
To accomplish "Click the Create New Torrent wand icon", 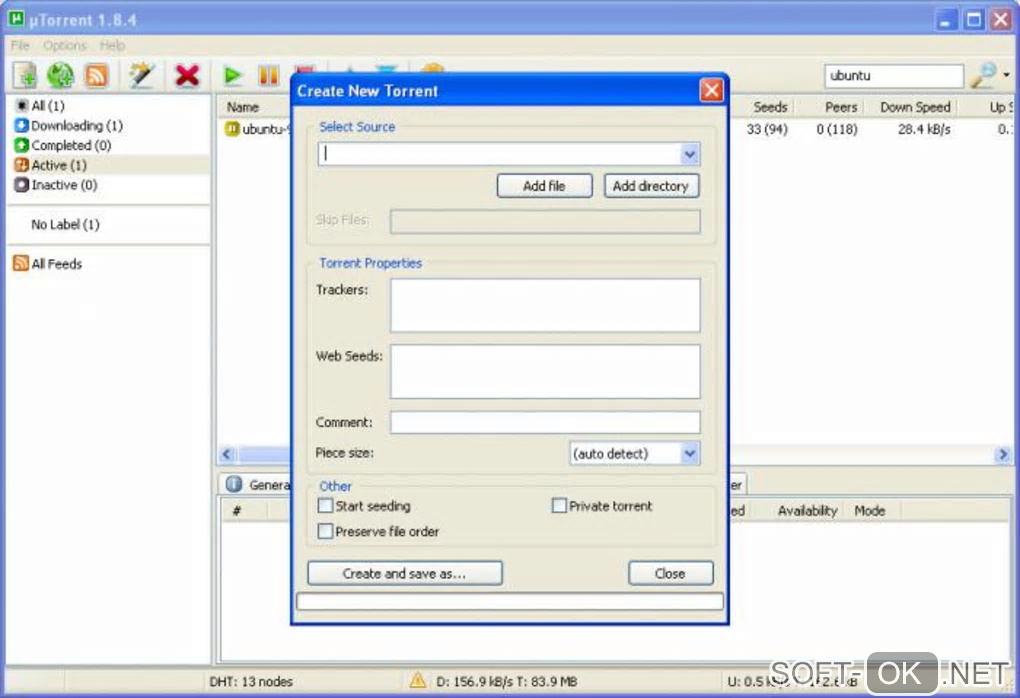I will click(x=141, y=75).
